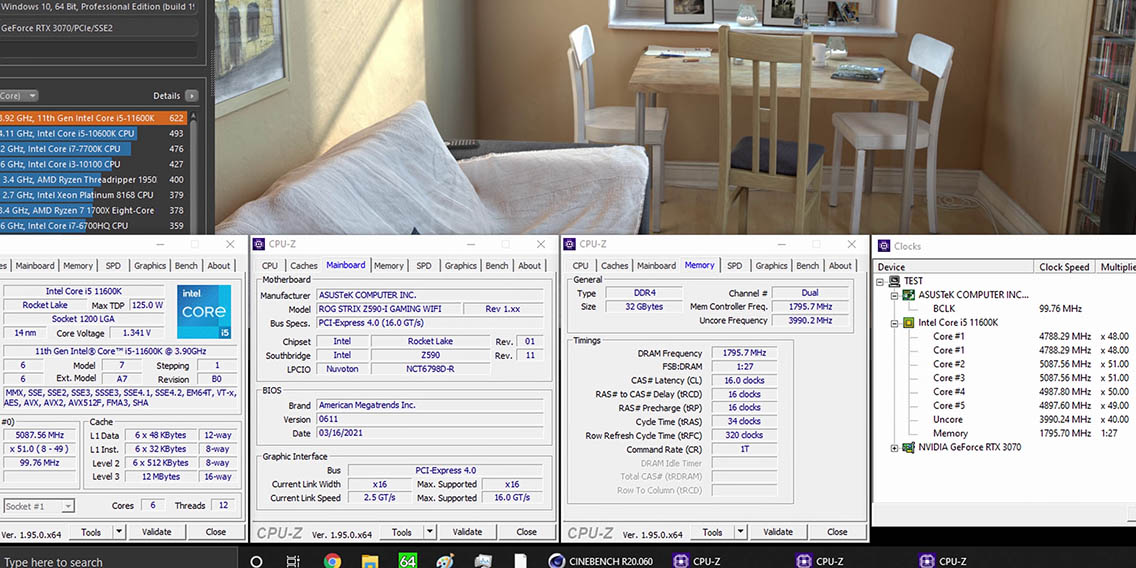Open File Explorer from the taskbar
The width and height of the screenshot is (1136, 568).
tap(370, 561)
